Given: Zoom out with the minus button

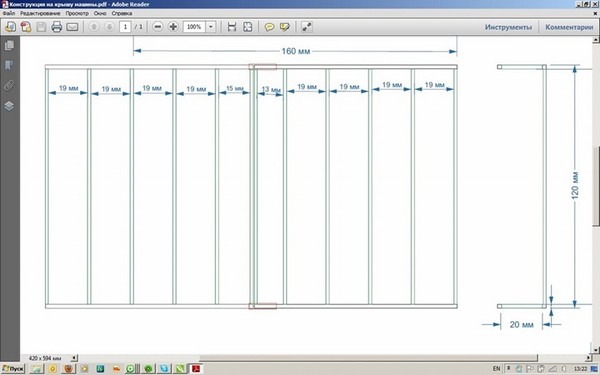Looking at the screenshot, I should click(x=158, y=27).
